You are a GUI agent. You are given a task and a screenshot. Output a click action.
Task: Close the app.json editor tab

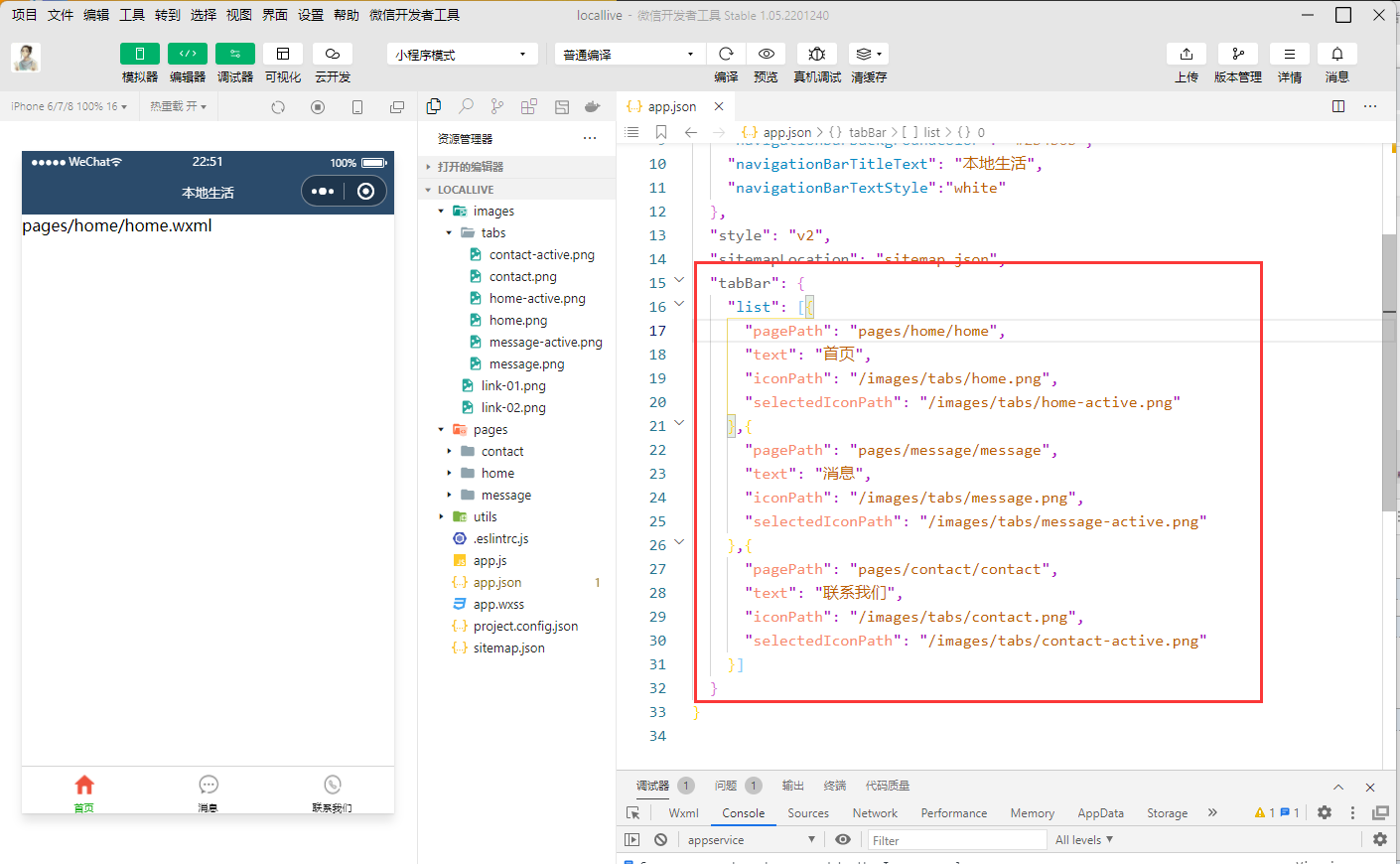(719, 106)
